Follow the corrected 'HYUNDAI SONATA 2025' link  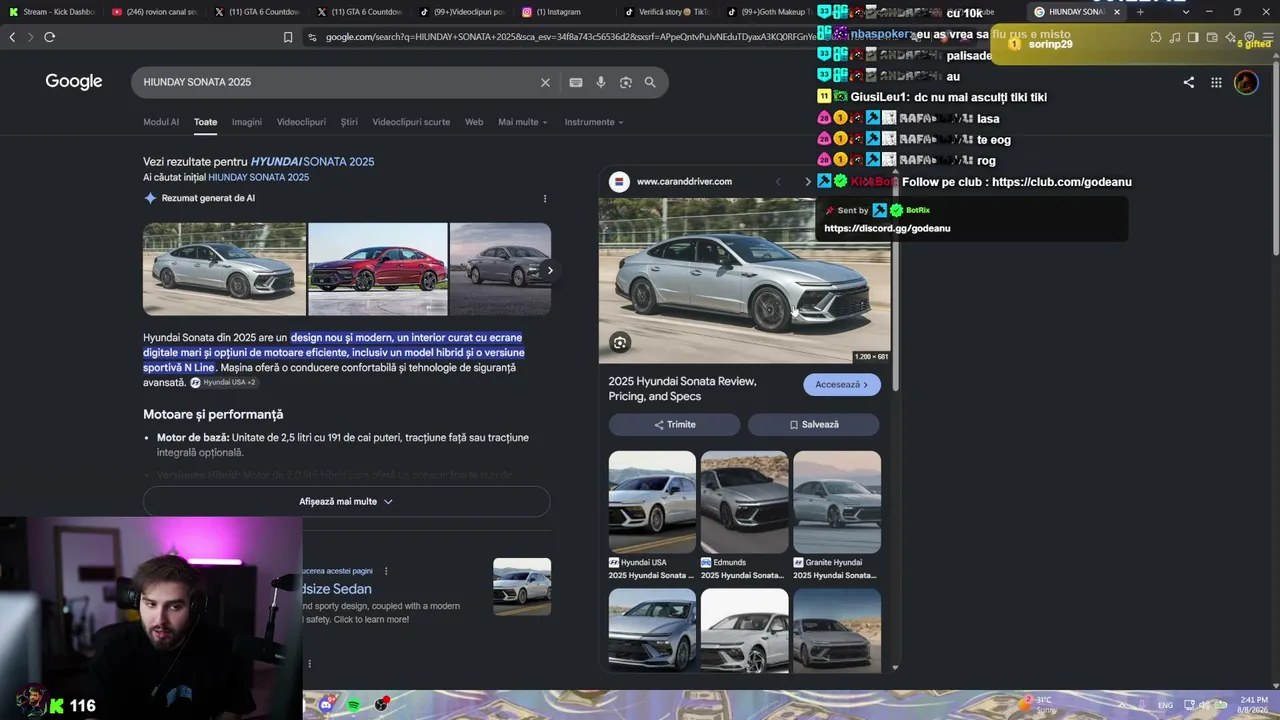(x=312, y=161)
